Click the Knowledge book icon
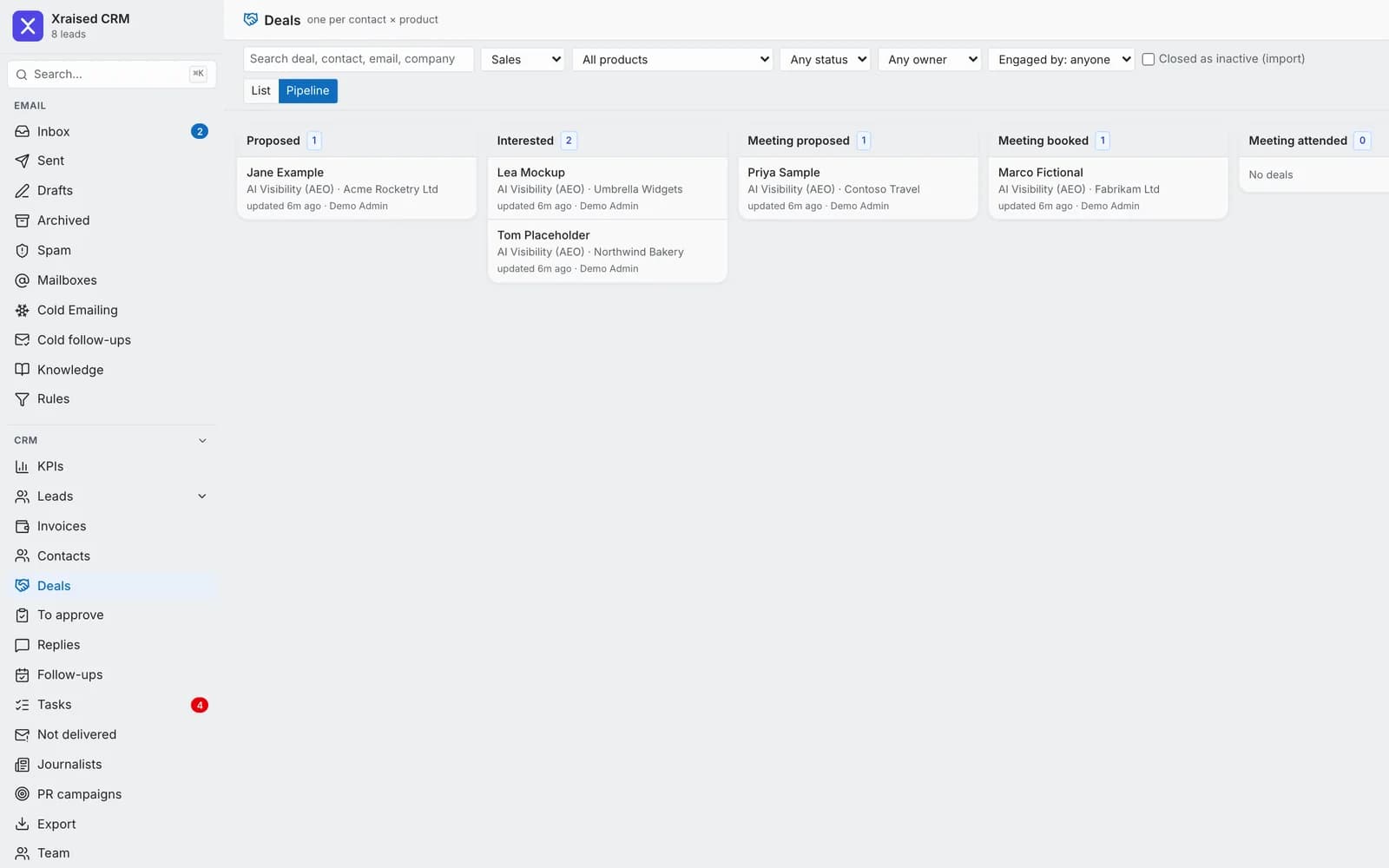Screen dimensions: 1389x868 click(x=23, y=370)
